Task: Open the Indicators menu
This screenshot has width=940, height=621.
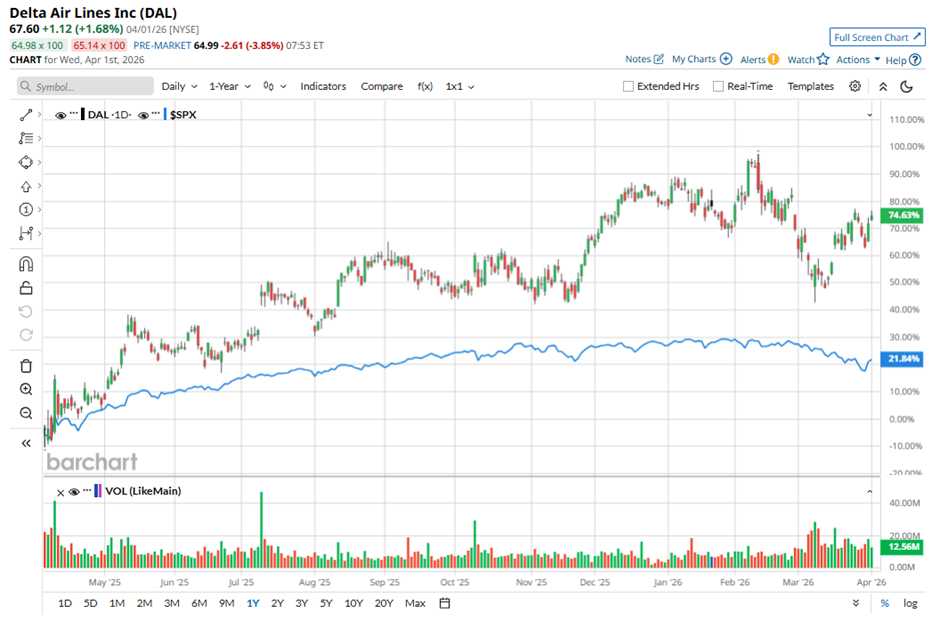Action: click(323, 86)
